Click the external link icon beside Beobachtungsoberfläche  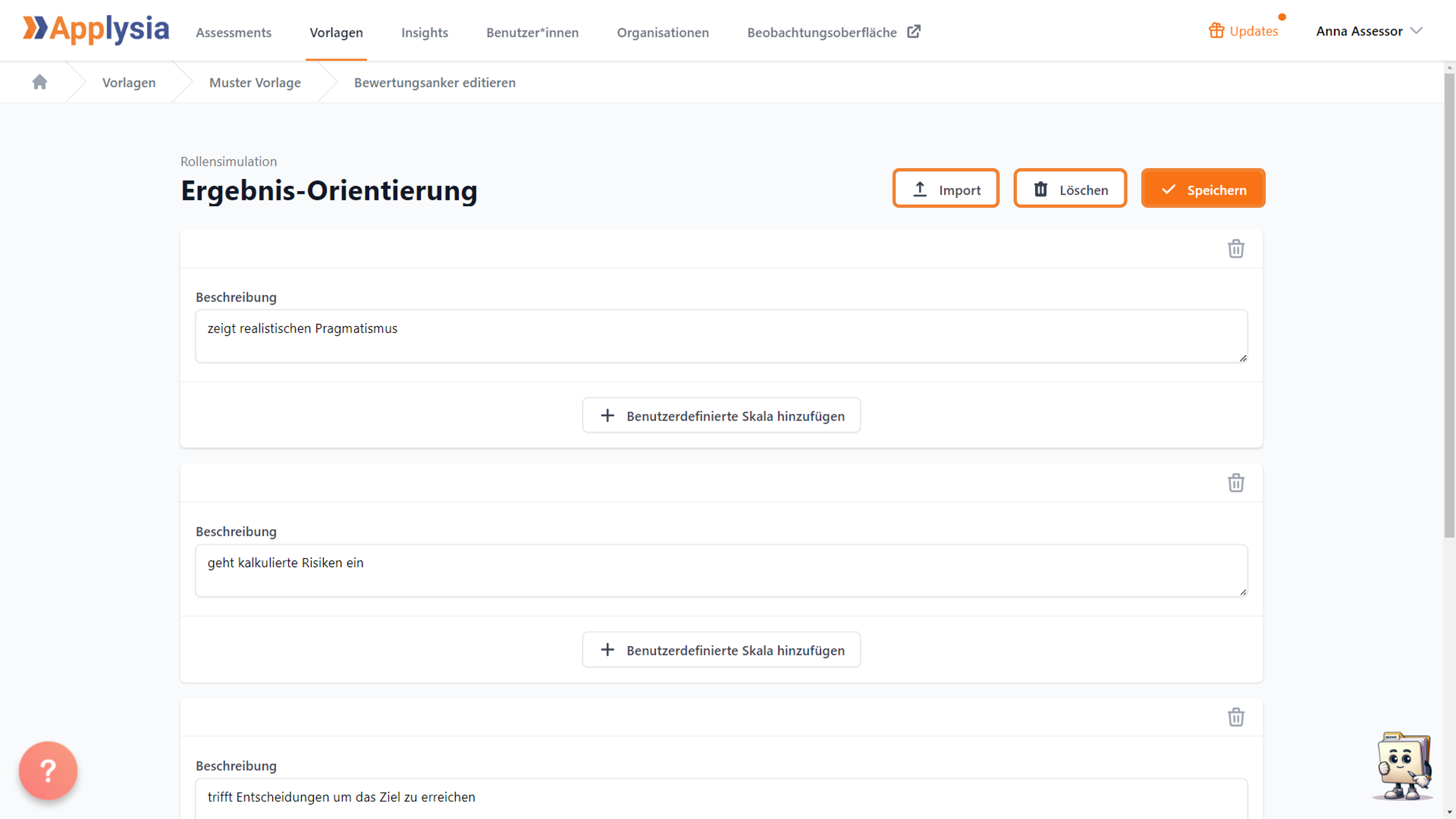click(x=914, y=32)
